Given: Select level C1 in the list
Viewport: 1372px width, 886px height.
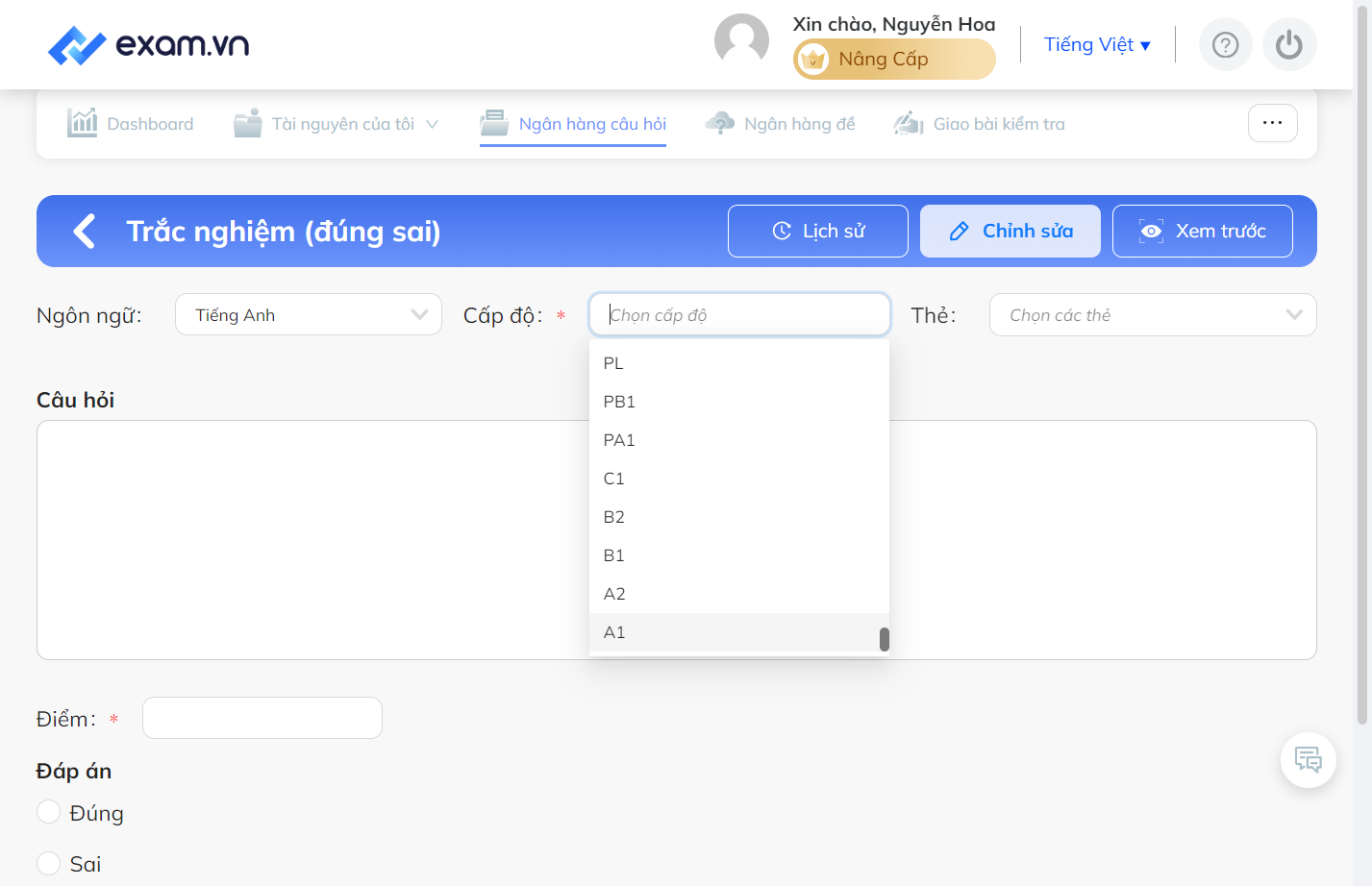Looking at the screenshot, I should (x=738, y=479).
